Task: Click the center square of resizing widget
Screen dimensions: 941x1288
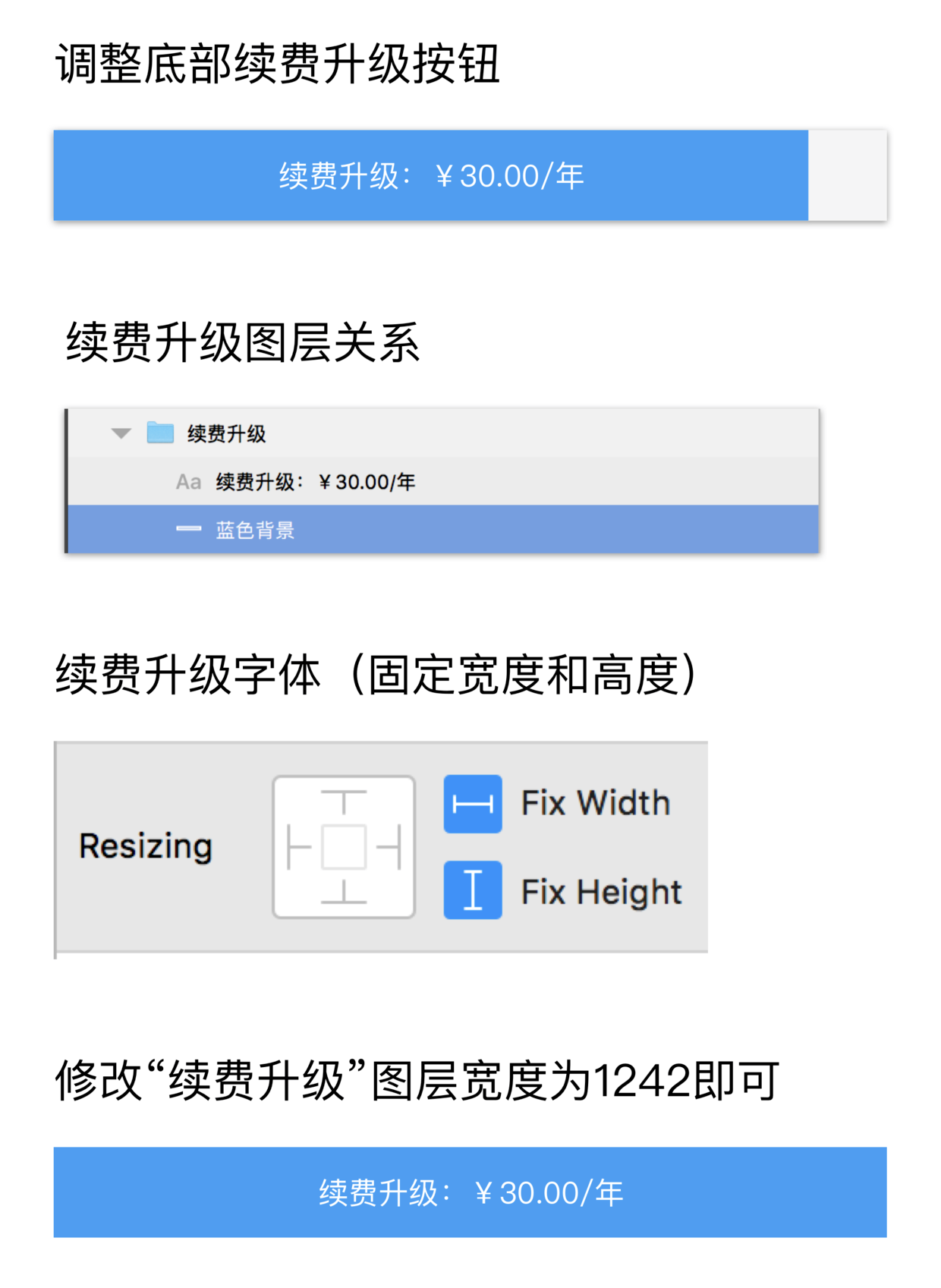Action: tap(344, 847)
